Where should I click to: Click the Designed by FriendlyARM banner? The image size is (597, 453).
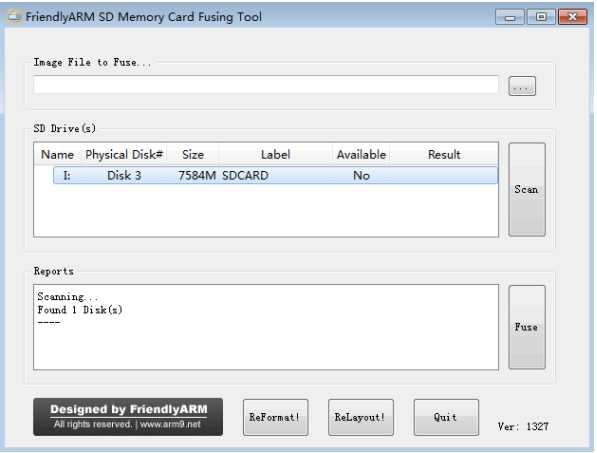[128, 417]
